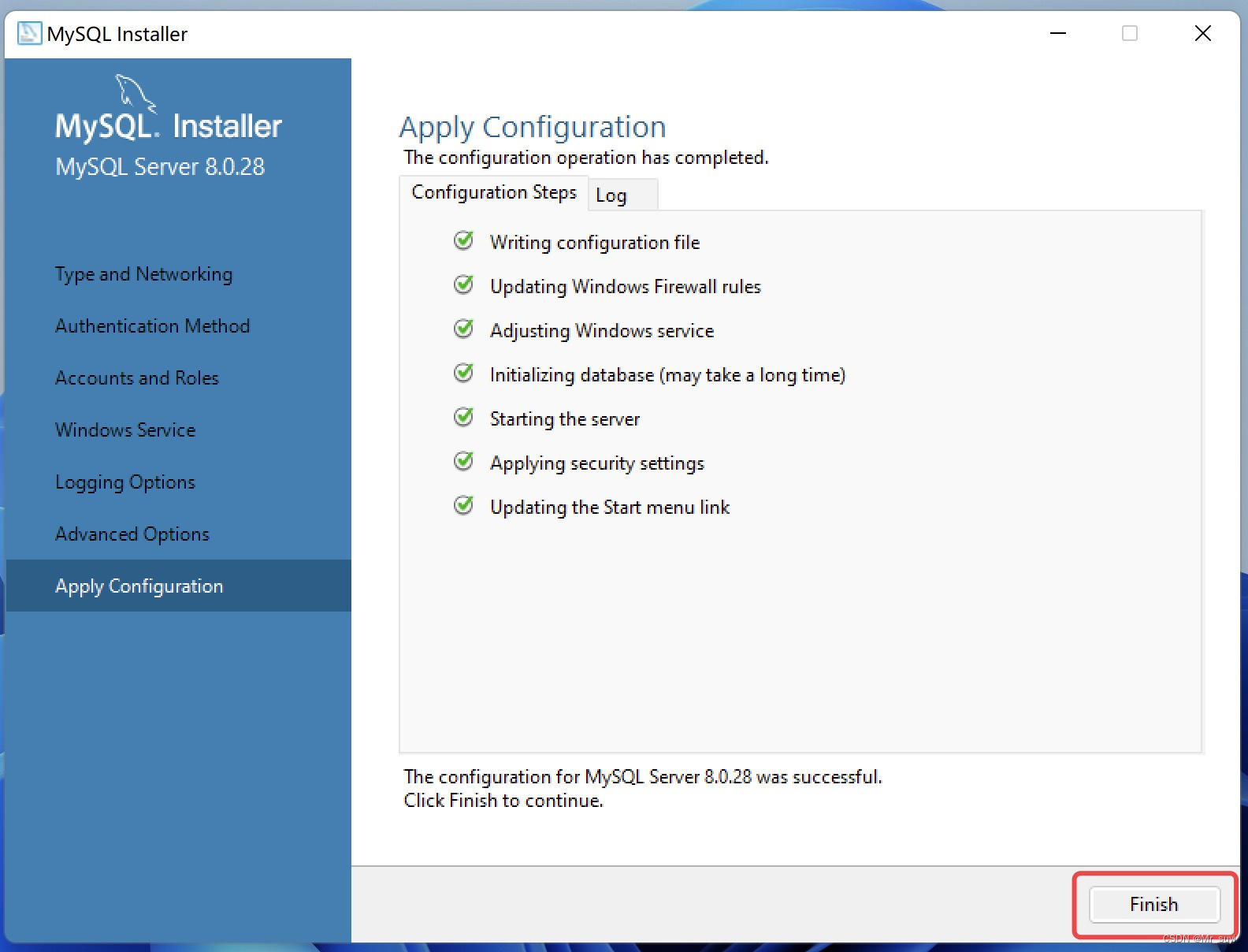1248x952 pixels.
Task: Click 'Writing configuration file' step text
Action: click(x=595, y=243)
